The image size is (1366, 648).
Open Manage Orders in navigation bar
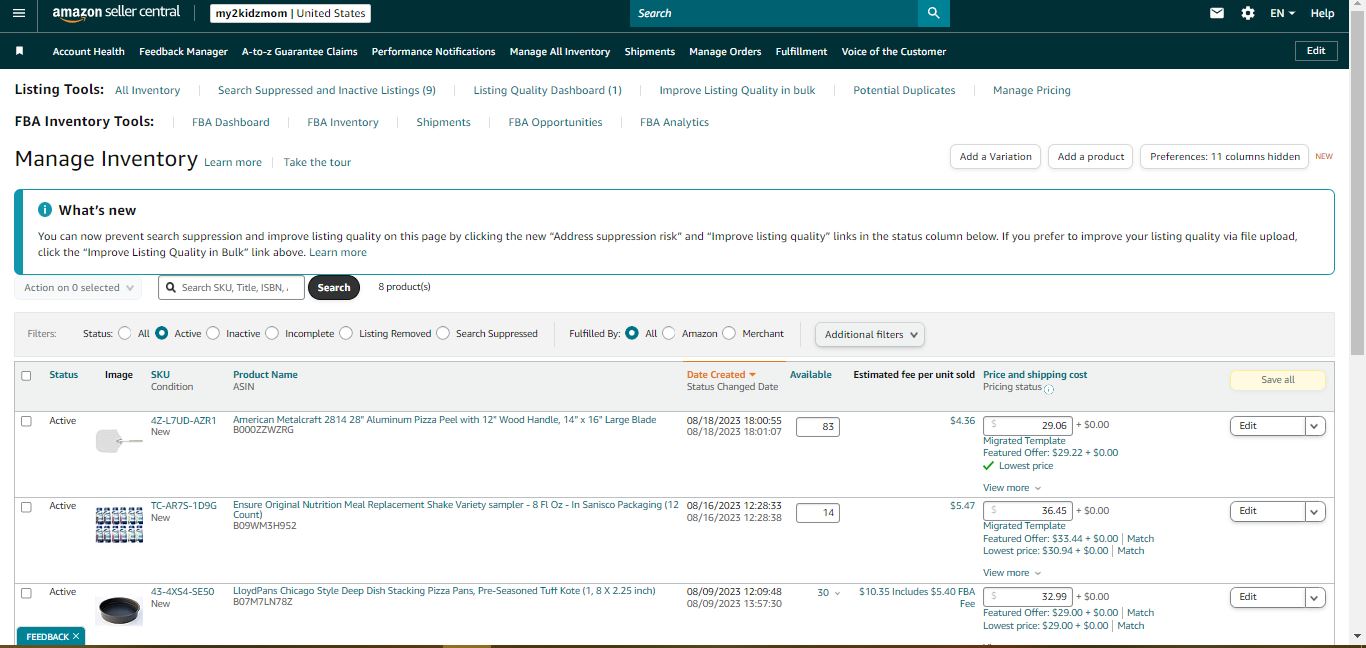point(725,51)
